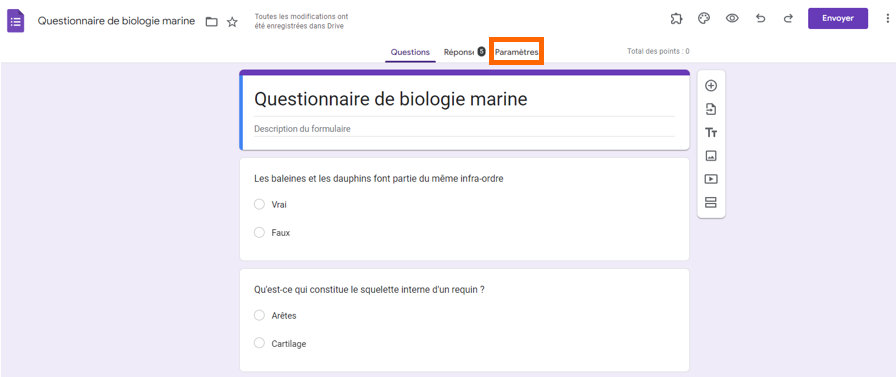Viewport: 896px width, 377px height.
Task: Add section icon in side toolbar
Action: pyautogui.click(x=711, y=202)
